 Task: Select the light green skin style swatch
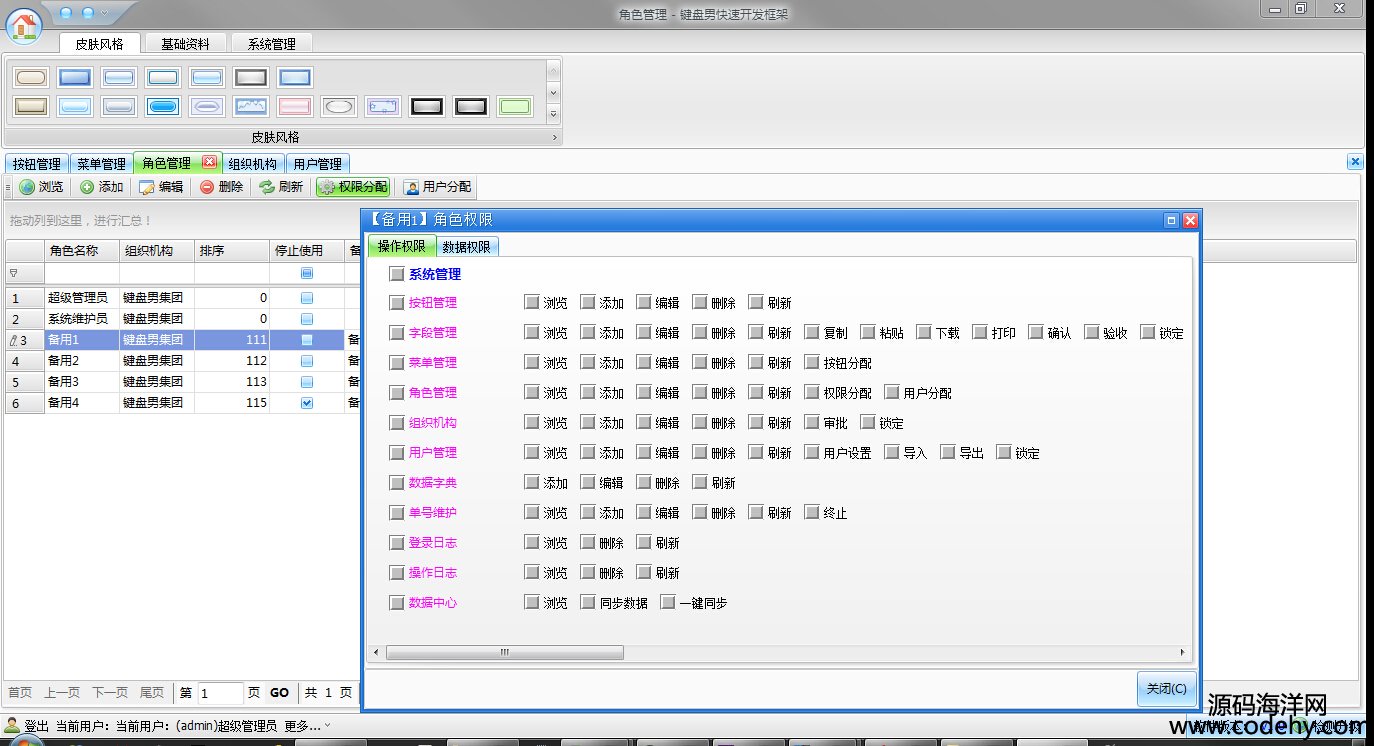[514, 107]
